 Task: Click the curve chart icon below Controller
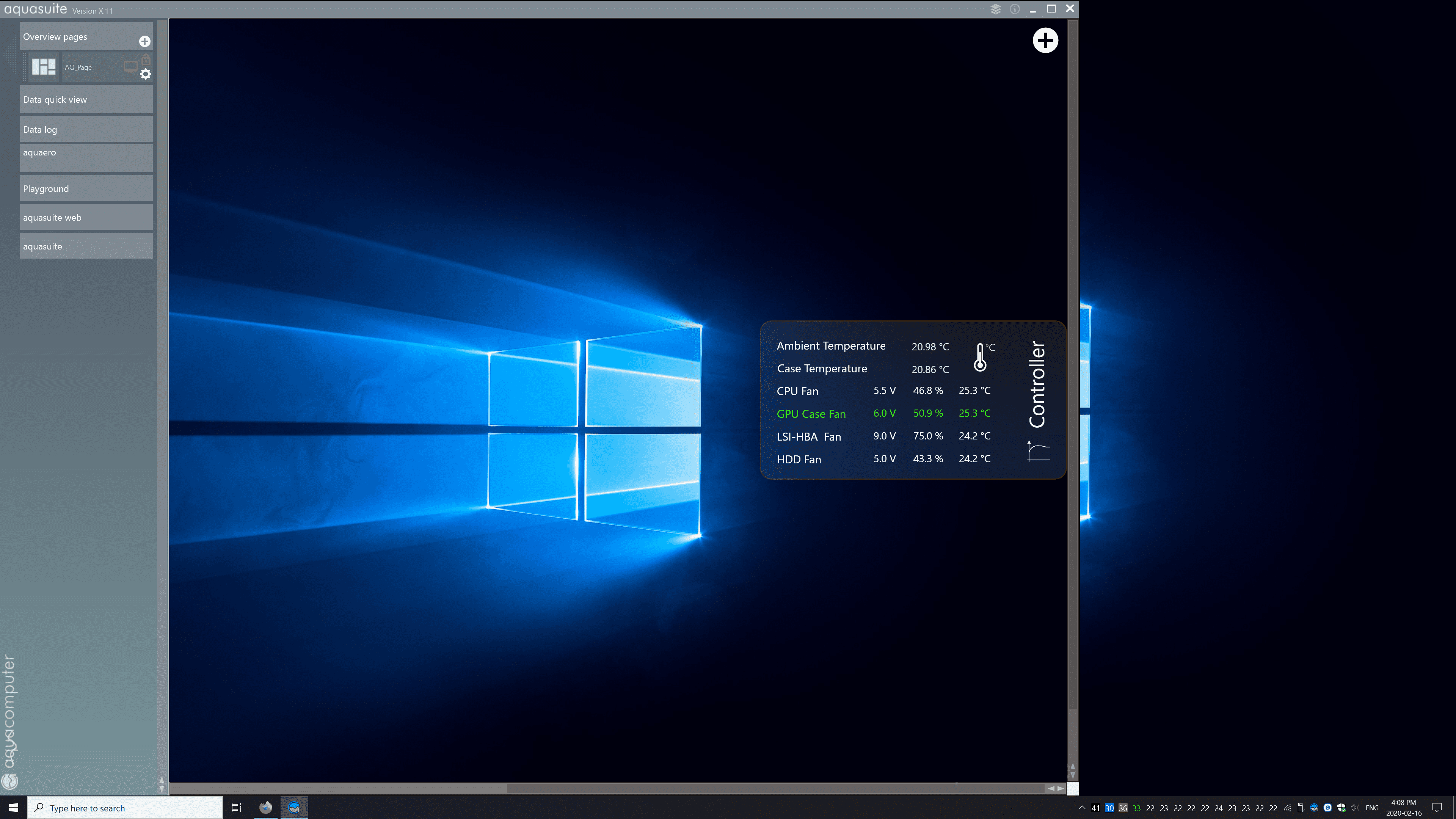click(1038, 451)
